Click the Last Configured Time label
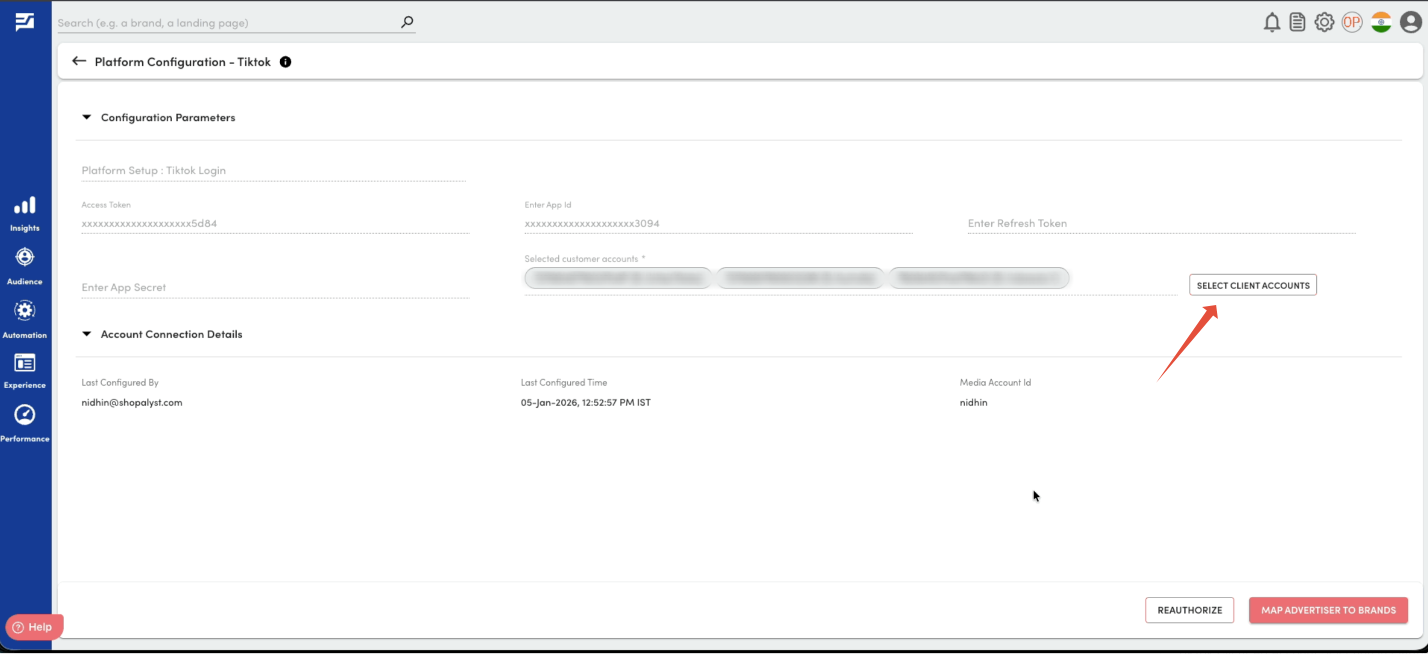Image resolution: width=1428 pixels, height=654 pixels. (x=564, y=382)
